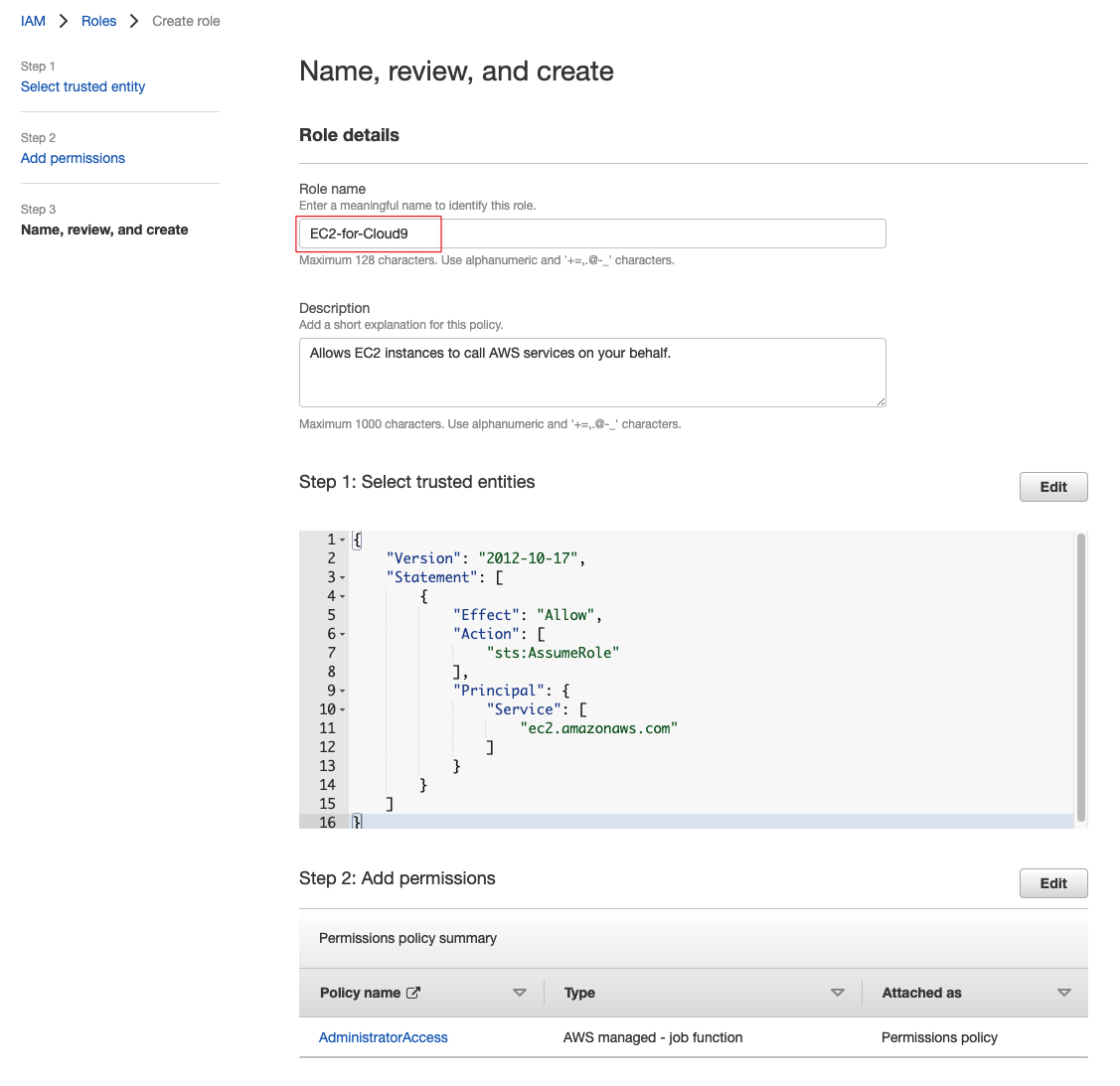Click external link icon beside Policy name
This screenshot has width=1120, height=1086.
tap(412, 993)
